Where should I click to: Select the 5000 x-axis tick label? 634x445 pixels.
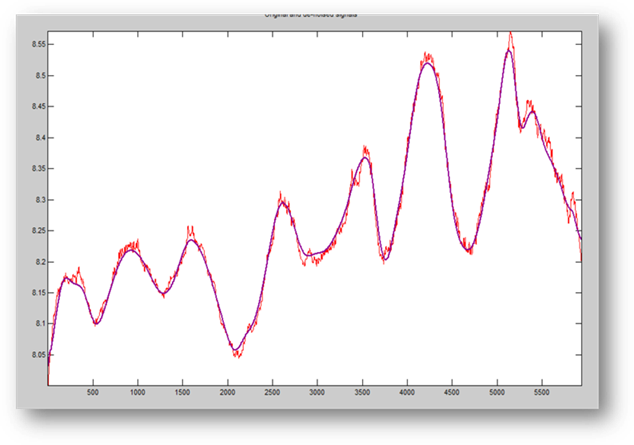pyautogui.click(x=497, y=392)
